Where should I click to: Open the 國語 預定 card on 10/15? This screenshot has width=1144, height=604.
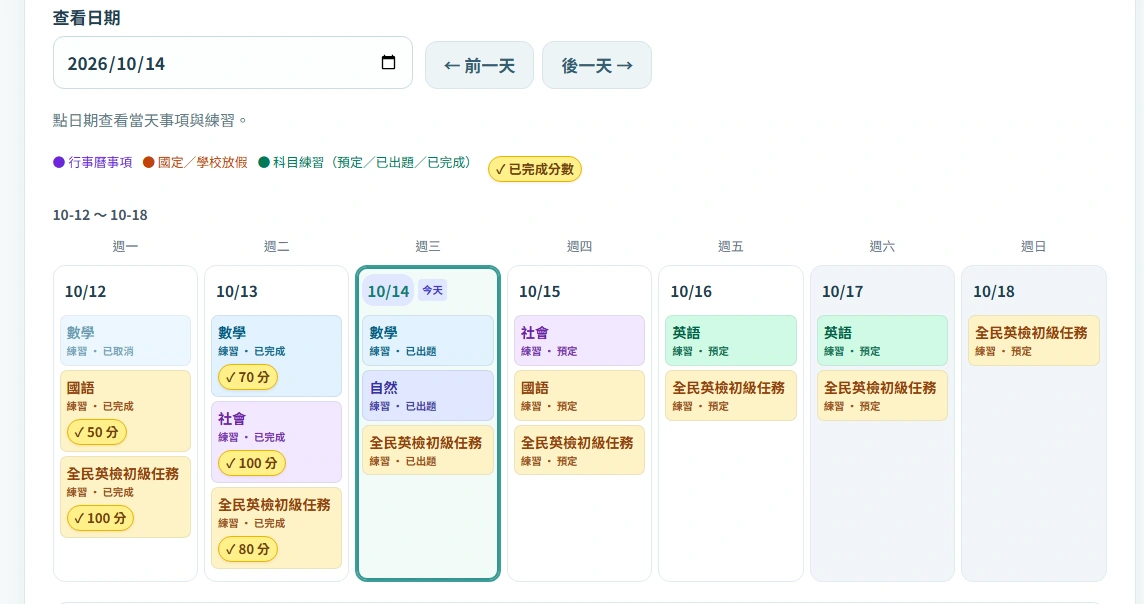579,395
